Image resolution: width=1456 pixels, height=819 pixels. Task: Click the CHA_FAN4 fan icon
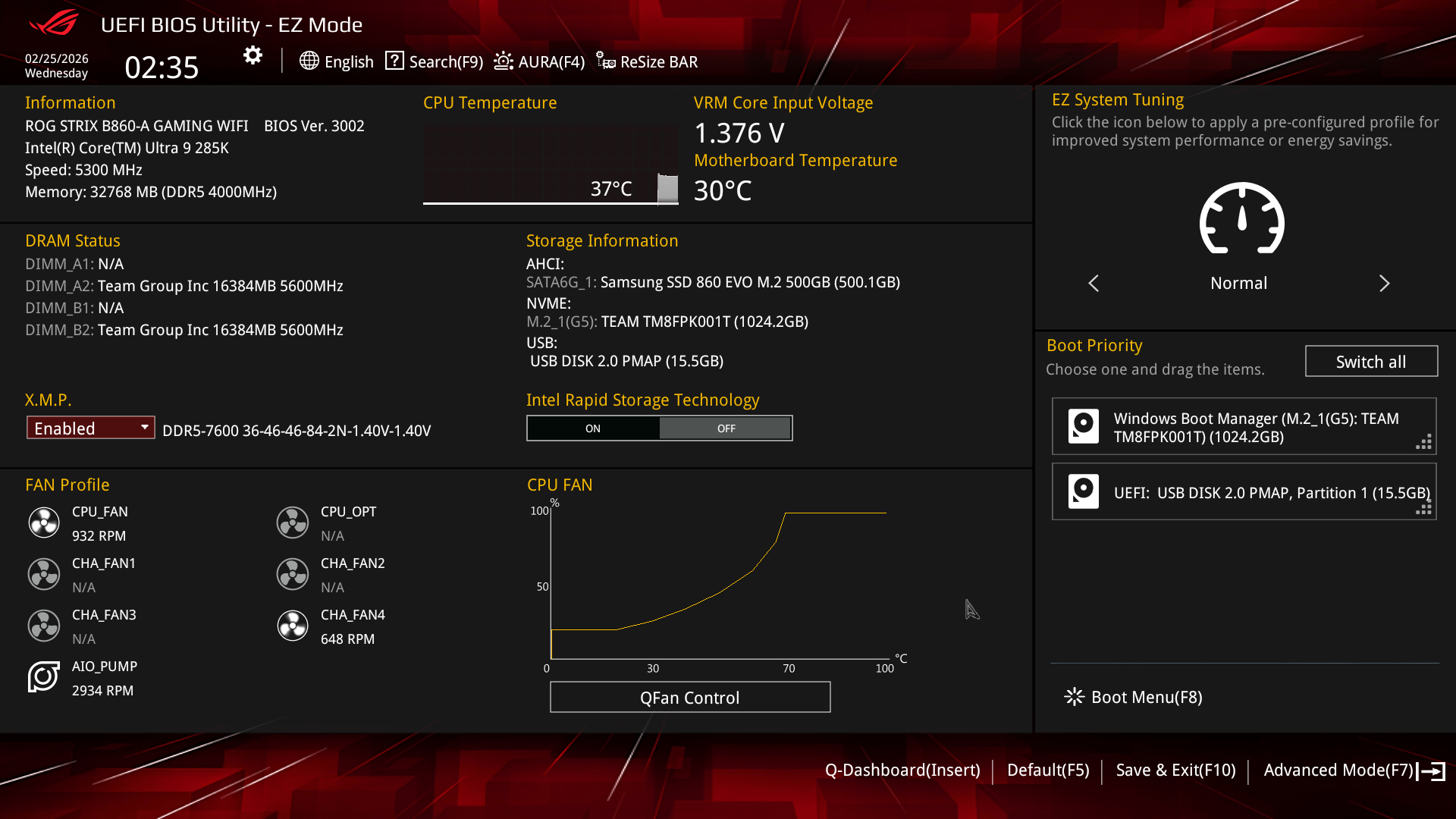[x=293, y=626]
